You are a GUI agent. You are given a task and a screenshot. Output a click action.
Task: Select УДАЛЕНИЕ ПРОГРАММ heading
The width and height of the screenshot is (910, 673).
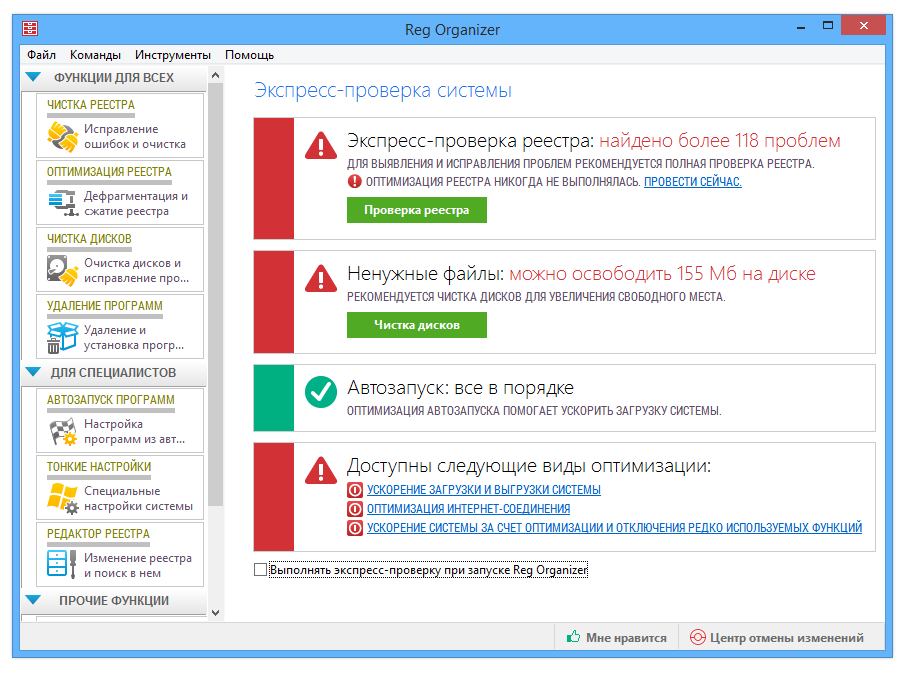[x=104, y=305]
